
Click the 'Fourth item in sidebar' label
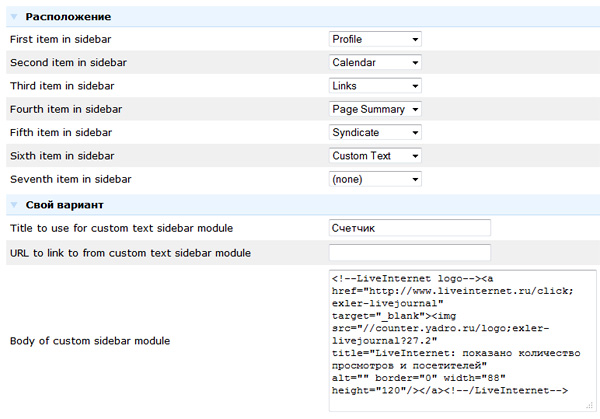(x=65, y=109)
